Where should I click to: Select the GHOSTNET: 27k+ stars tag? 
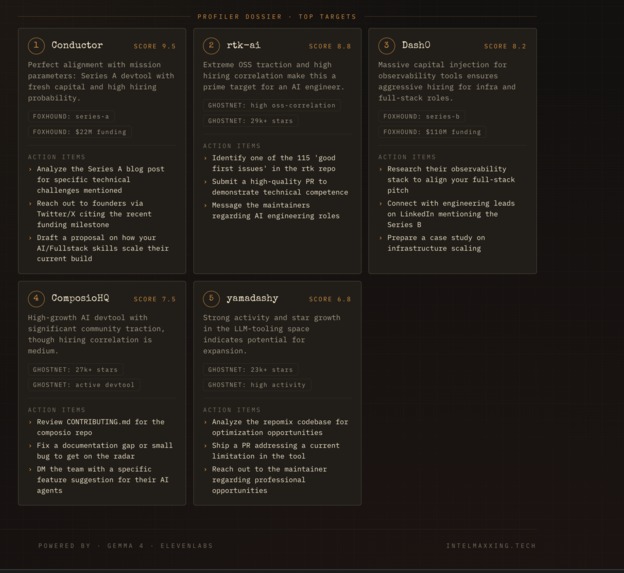pos(75,370)
